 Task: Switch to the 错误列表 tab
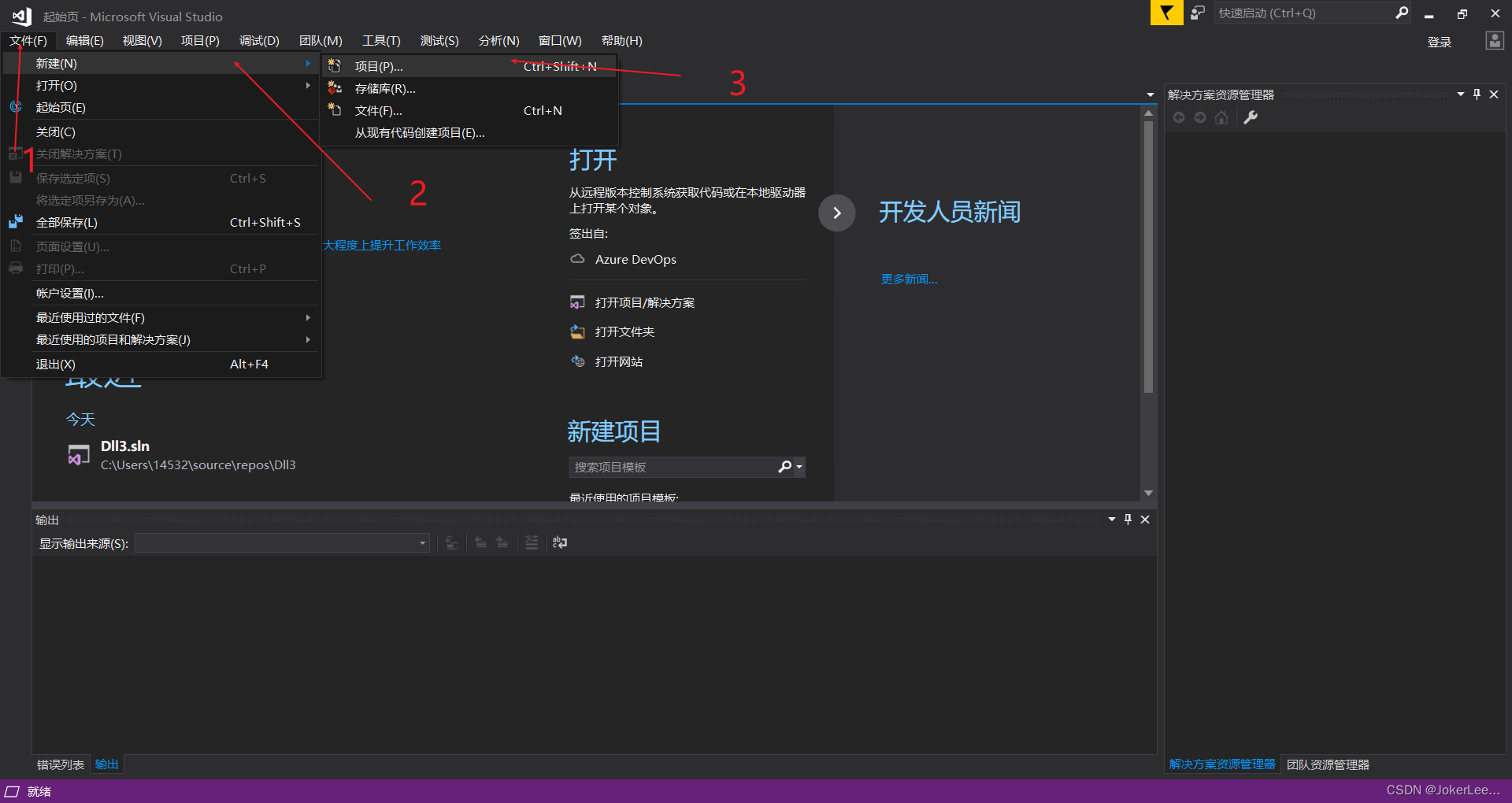[61, 764]
